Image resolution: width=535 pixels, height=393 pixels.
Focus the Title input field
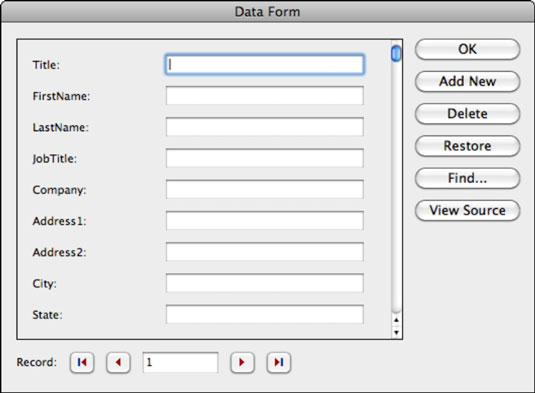click(265, 64)
